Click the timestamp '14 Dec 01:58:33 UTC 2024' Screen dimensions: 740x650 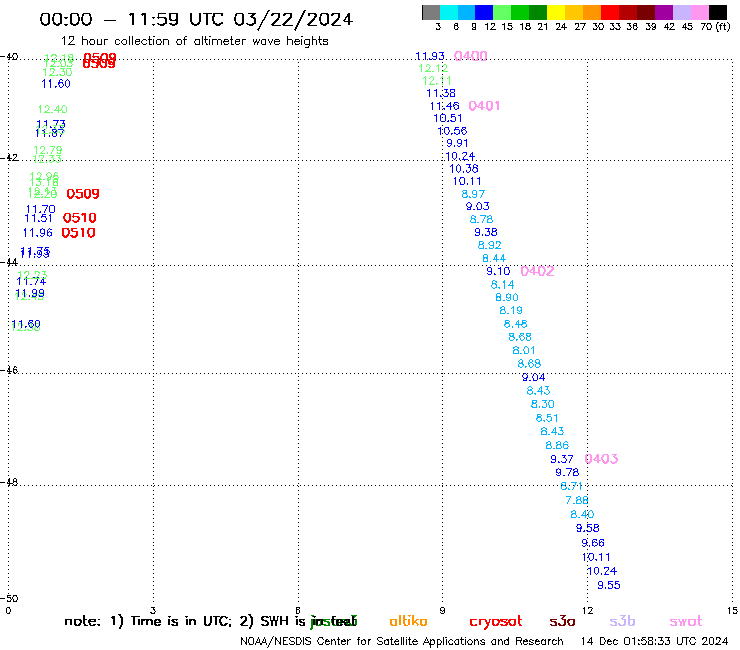[654, 642]
